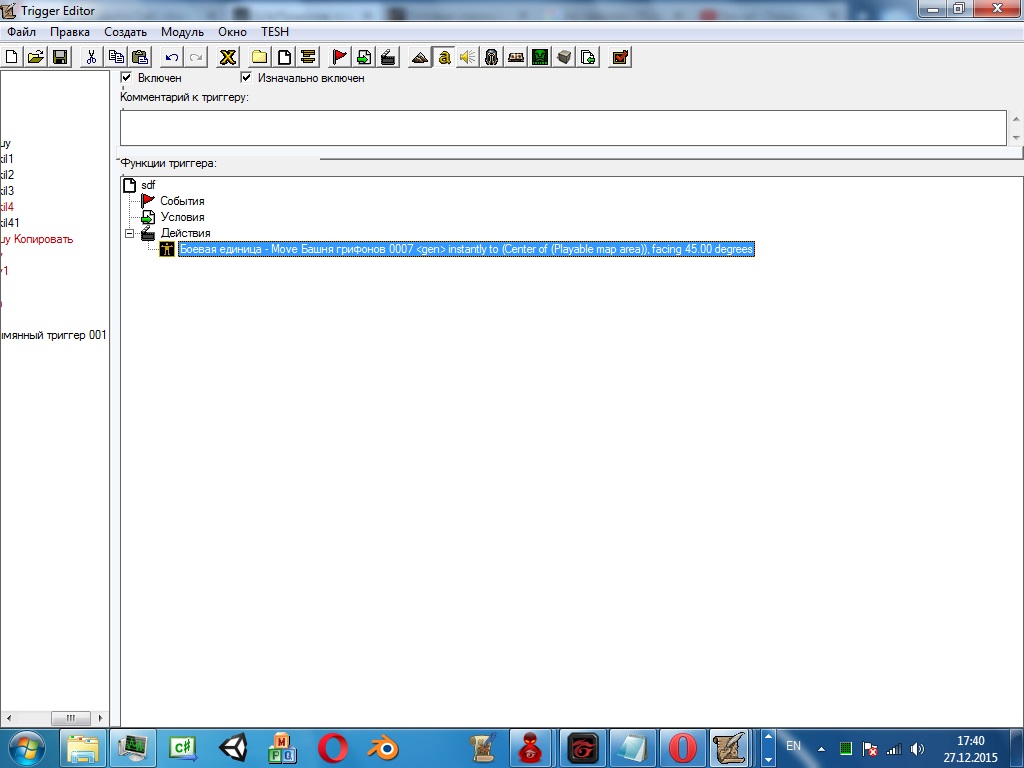Open Object Editor with the helmet icon
1024x768 pixels.
[x=492, y=57]
